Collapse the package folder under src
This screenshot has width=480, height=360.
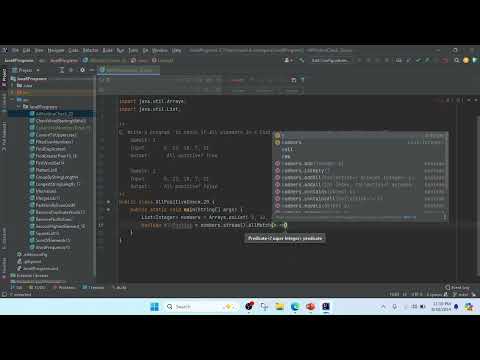click(x=19, y=107)
